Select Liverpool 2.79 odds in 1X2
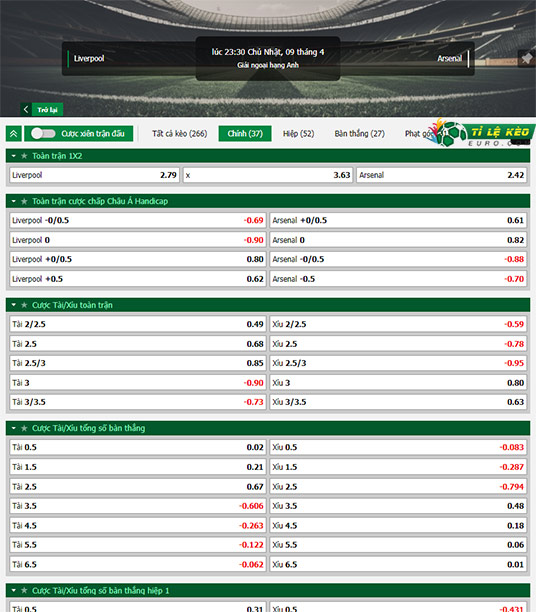536x612 pixels. coord(94,175)
